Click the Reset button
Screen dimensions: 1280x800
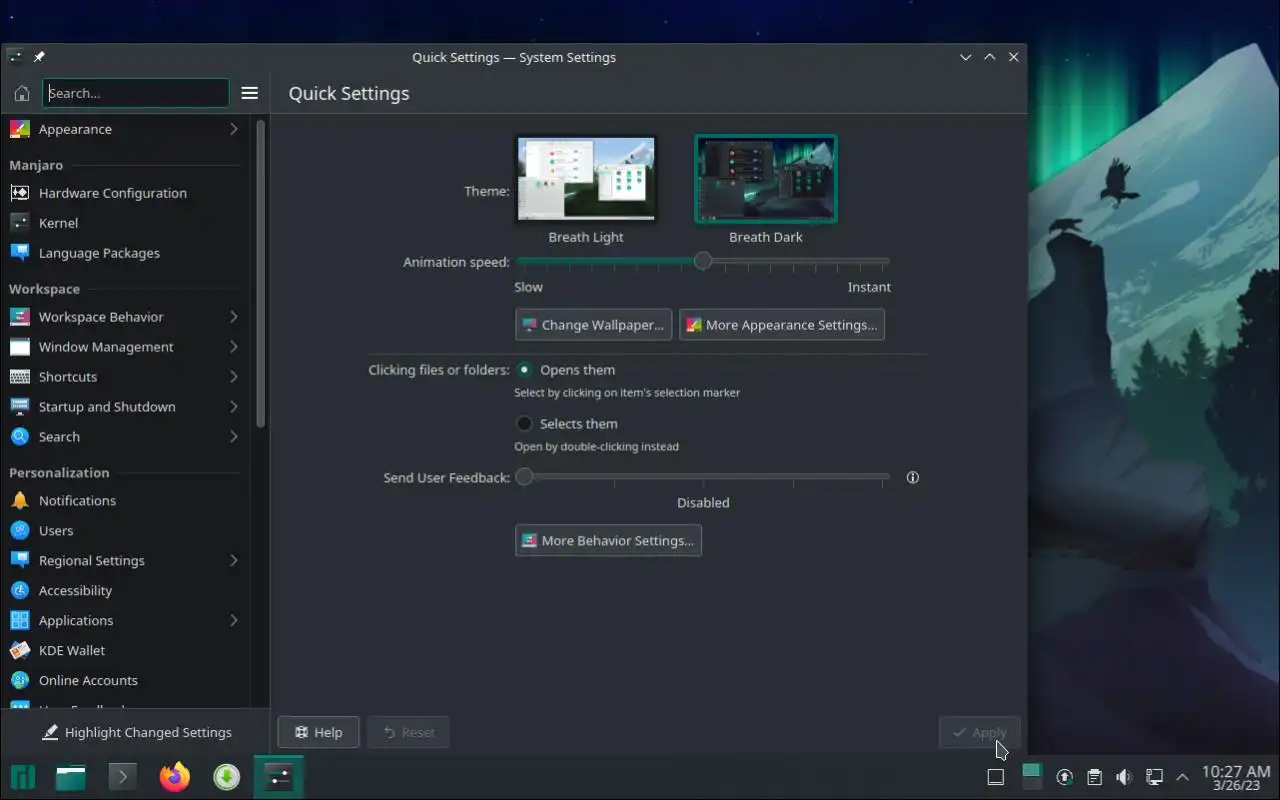coord(408,733)
